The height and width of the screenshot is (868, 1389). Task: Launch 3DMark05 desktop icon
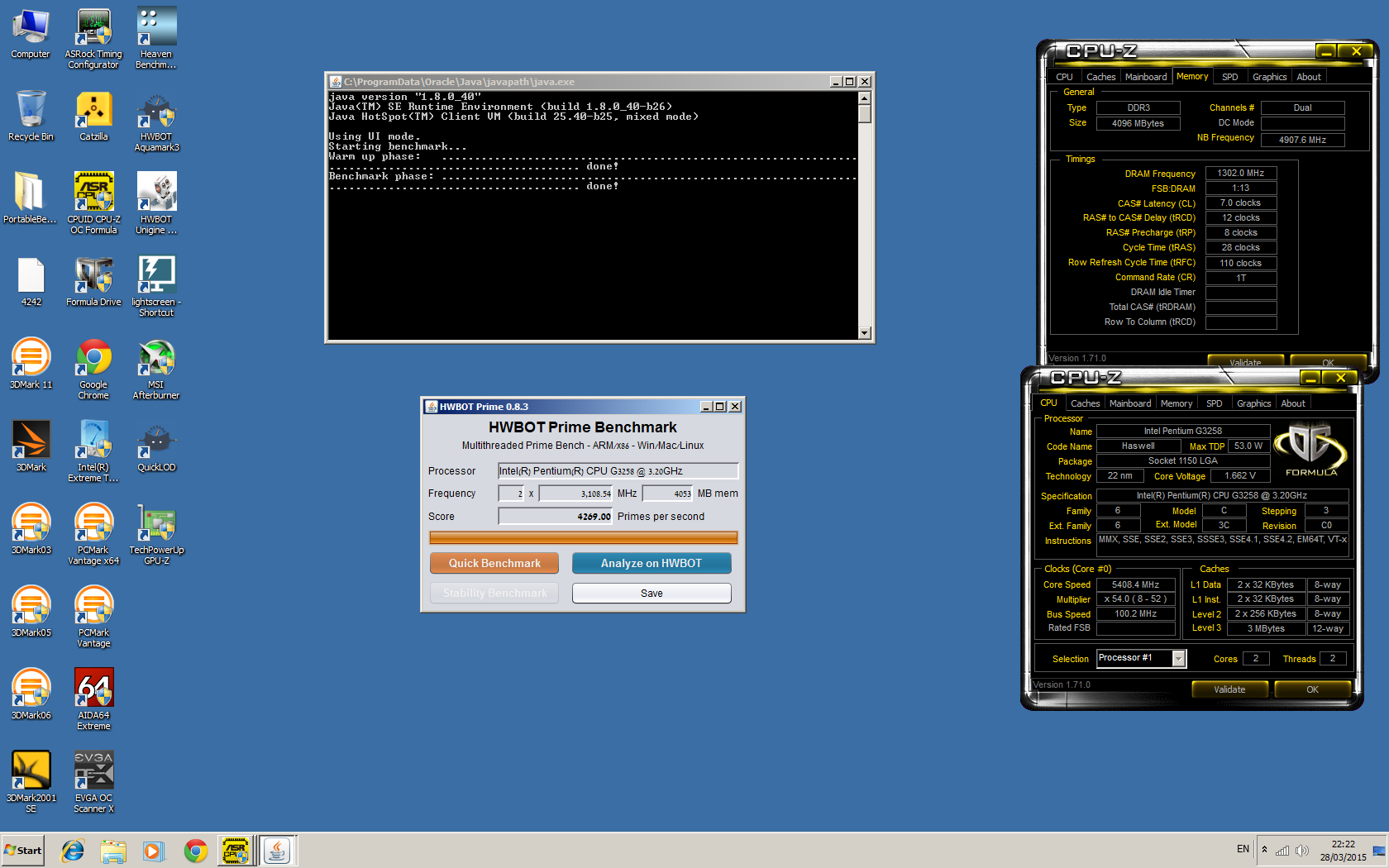(x=31, y=612)
